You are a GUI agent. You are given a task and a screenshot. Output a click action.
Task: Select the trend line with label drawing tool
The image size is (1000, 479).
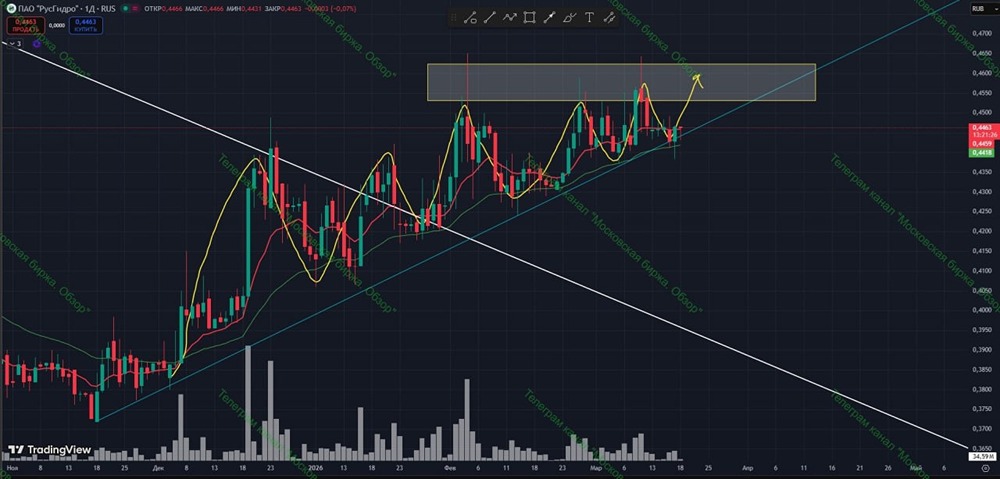[471, 18]
